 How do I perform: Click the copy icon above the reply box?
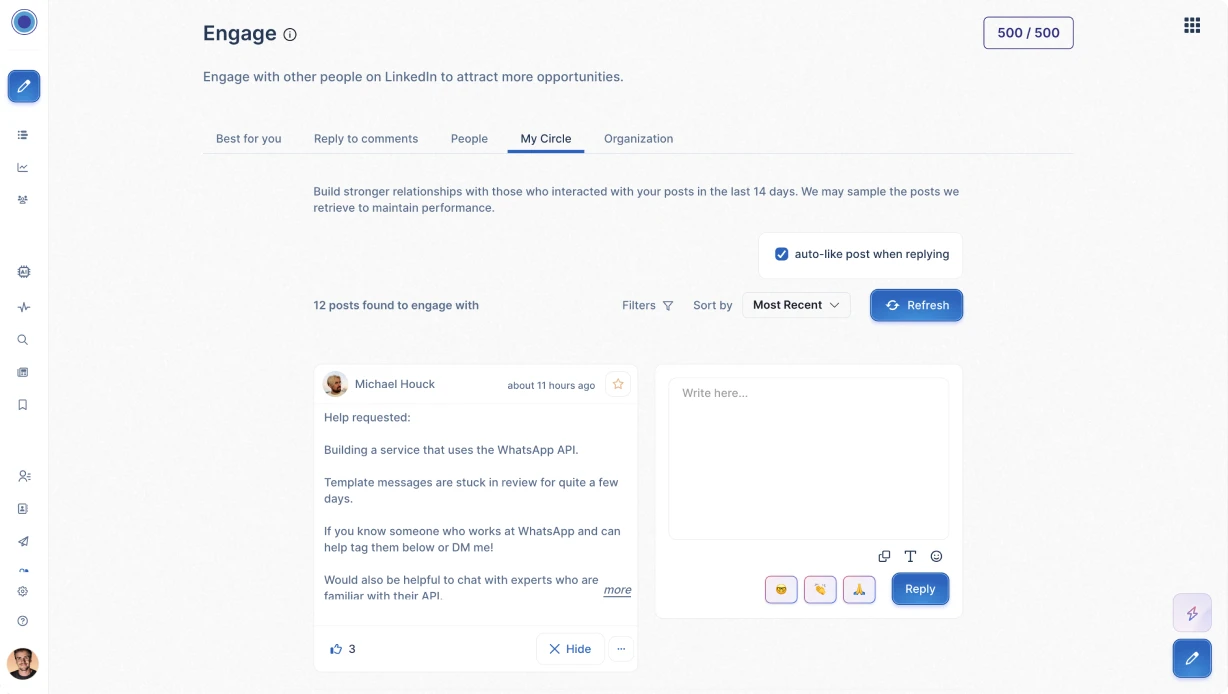884,556
